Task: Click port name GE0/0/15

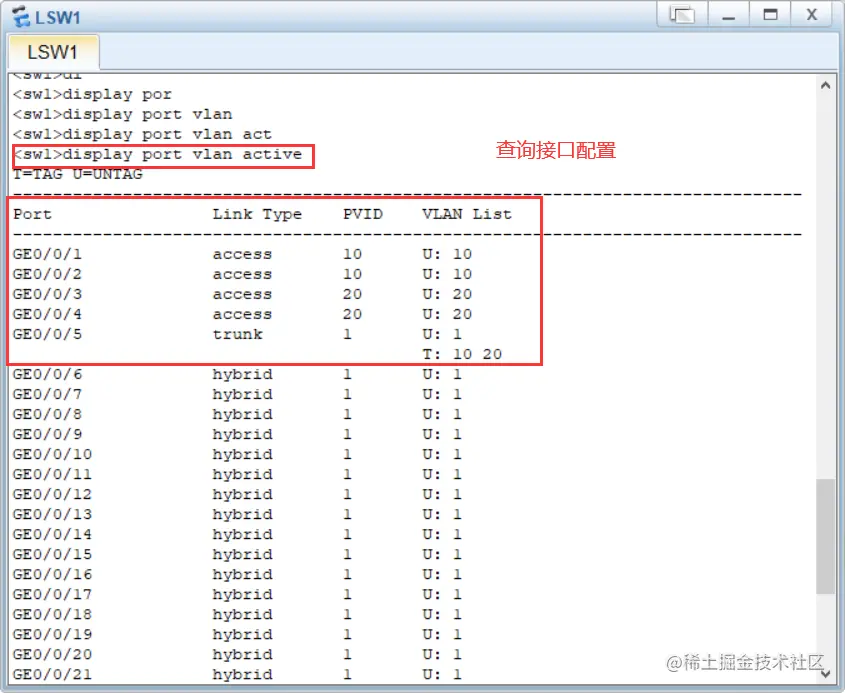Action: [x=52, y=553]
